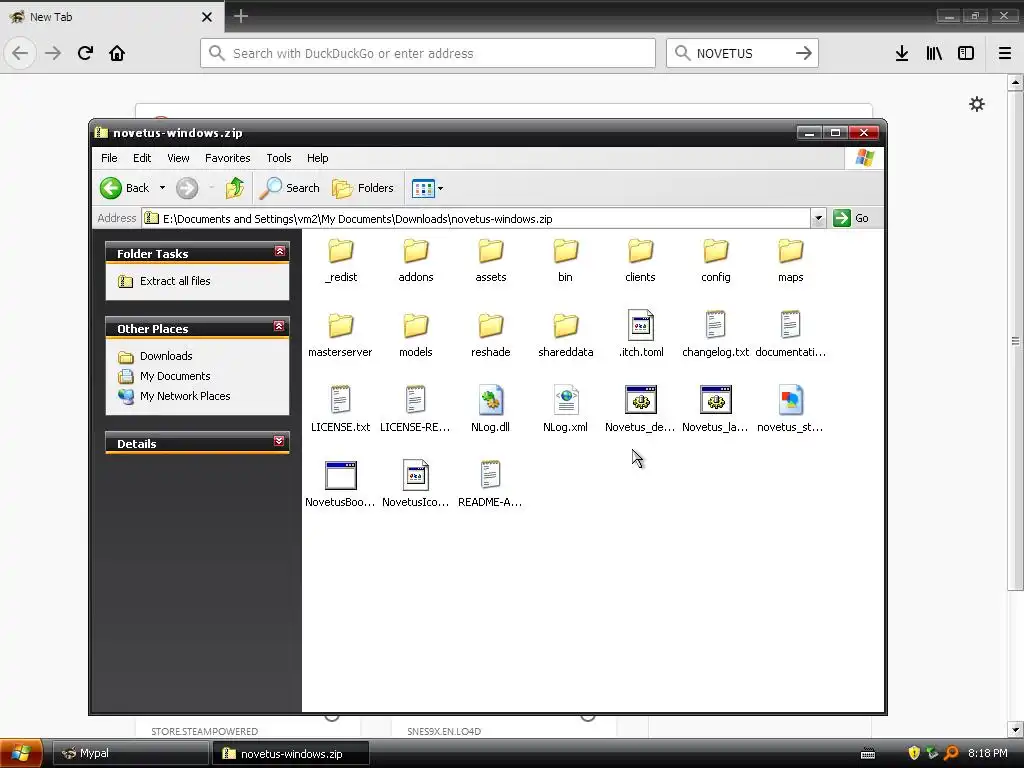Open the Help menu
Screen dimensions: 1024x768
point(317,158)
